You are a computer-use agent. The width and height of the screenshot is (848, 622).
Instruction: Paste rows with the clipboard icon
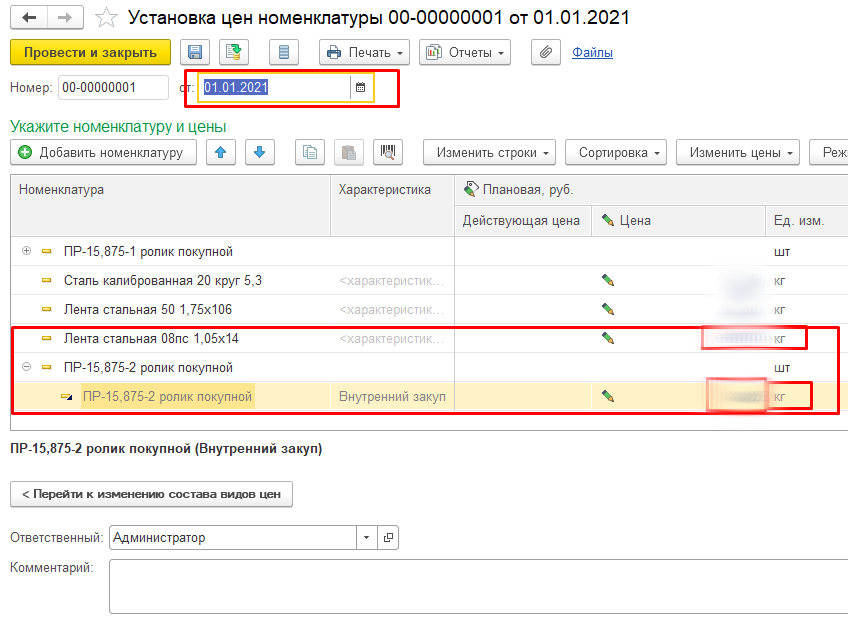point(349,153)
